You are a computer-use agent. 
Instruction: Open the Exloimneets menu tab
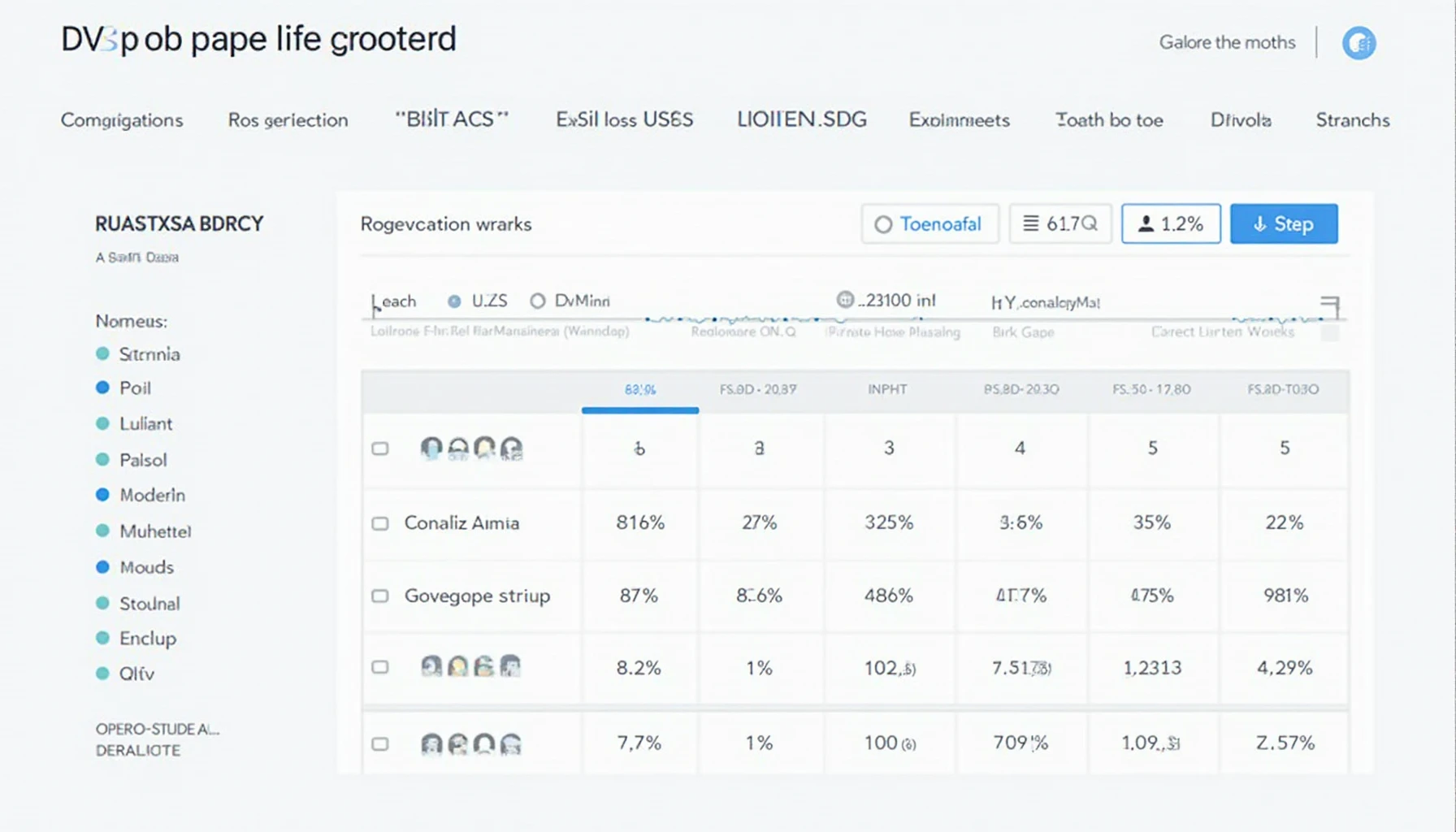point(959,120)
